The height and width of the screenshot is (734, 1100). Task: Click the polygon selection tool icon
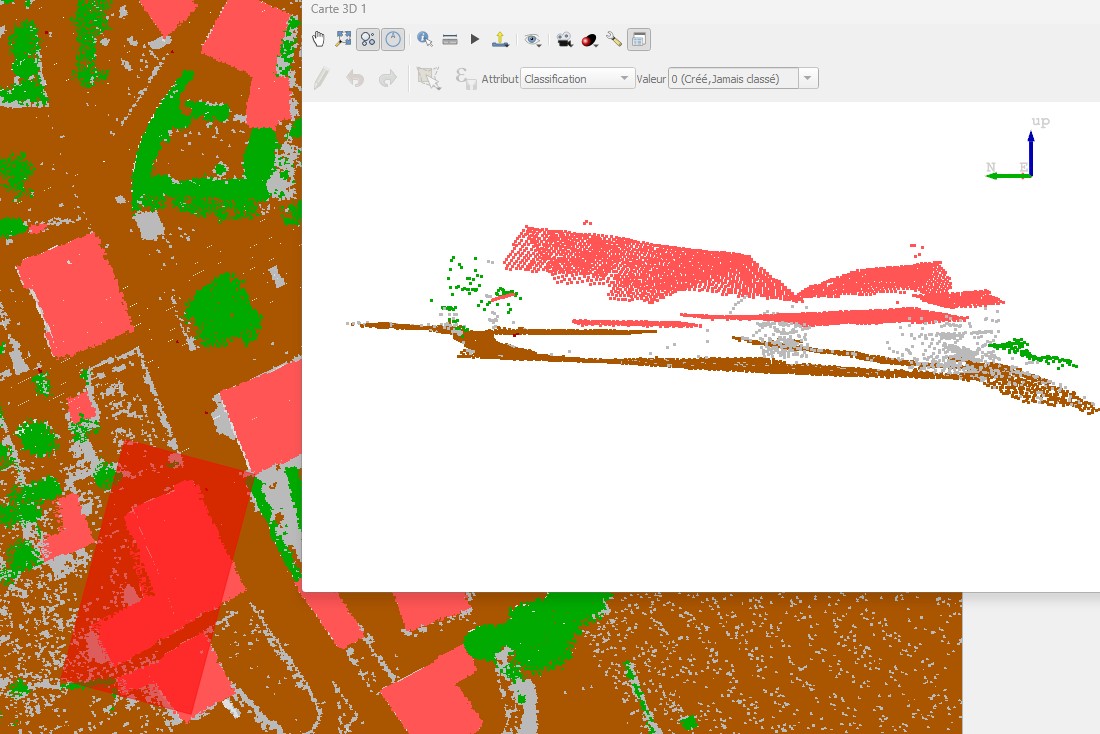(x=429, y=78)
